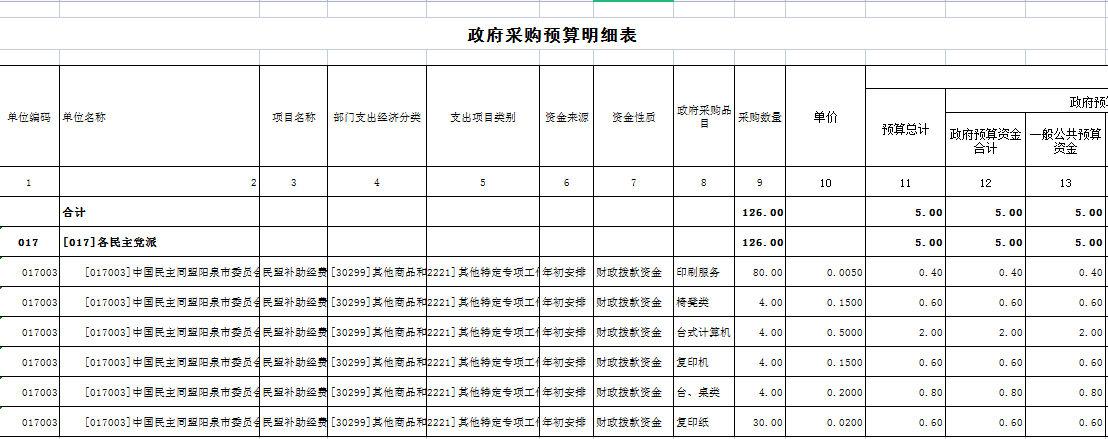The image size is (1108, 439).
Task: Click the quantity 80.00 cell
Action: coord(760,272)
